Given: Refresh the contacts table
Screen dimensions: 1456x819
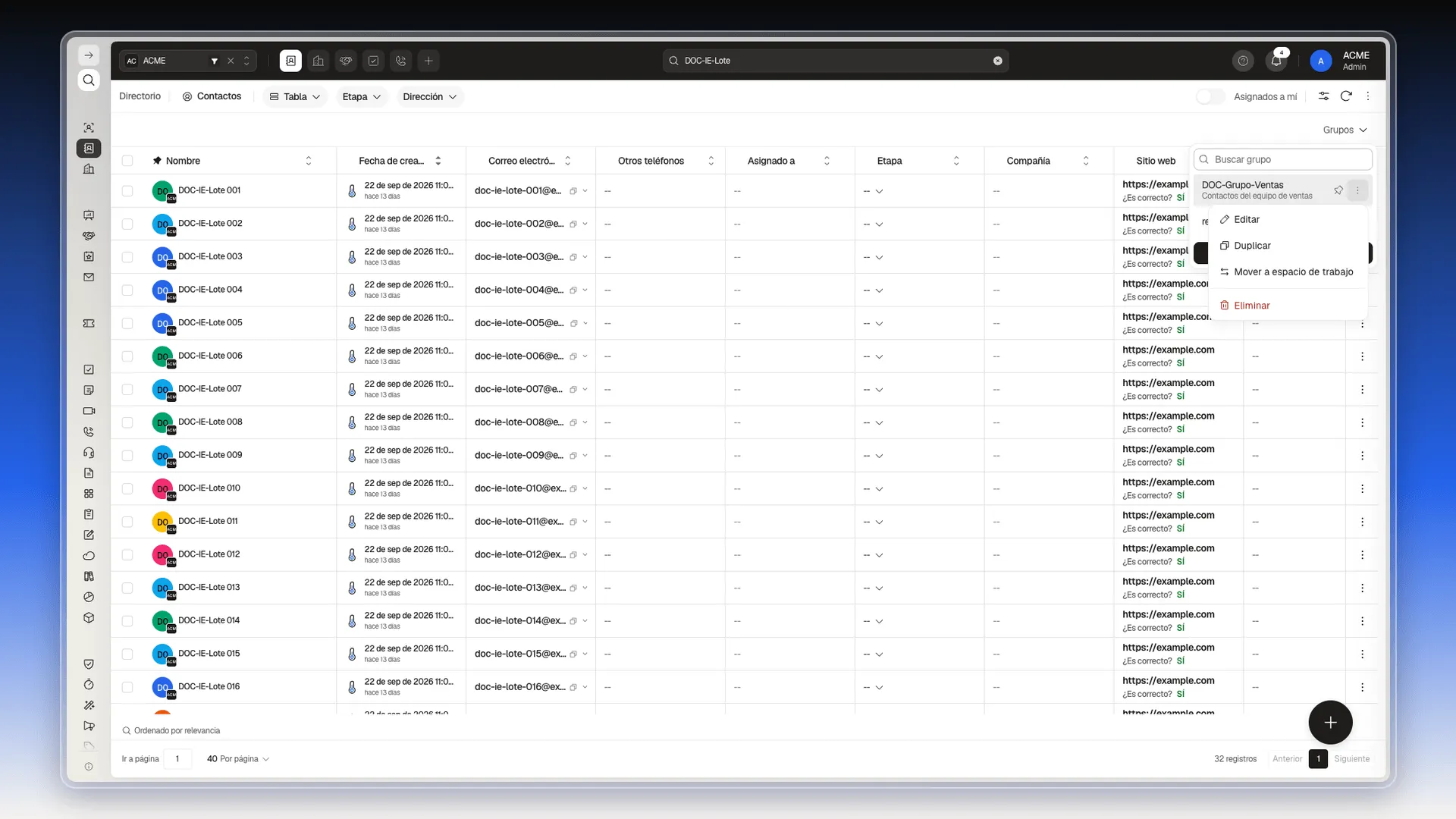Looking at the screenshot, I should click(1346, 96).
